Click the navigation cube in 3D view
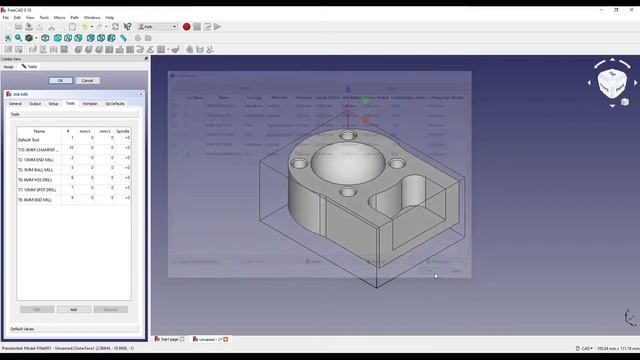 [x=612, y=83]
